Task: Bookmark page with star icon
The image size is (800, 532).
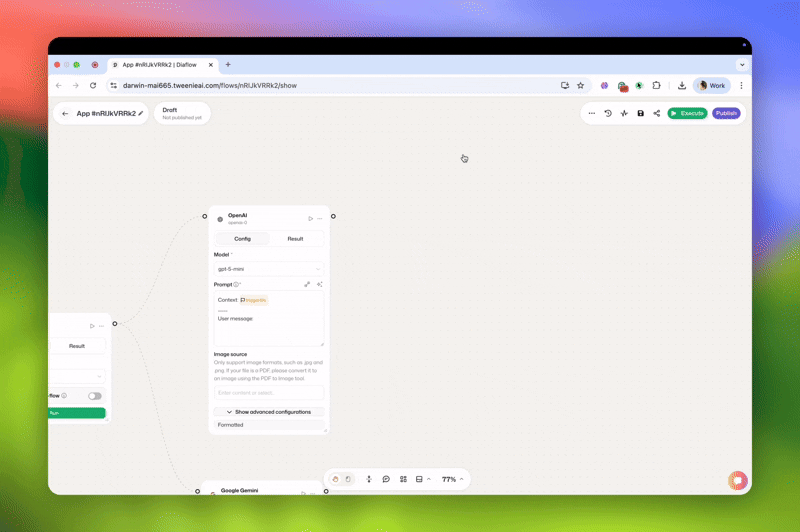Action: pos(581,85)
